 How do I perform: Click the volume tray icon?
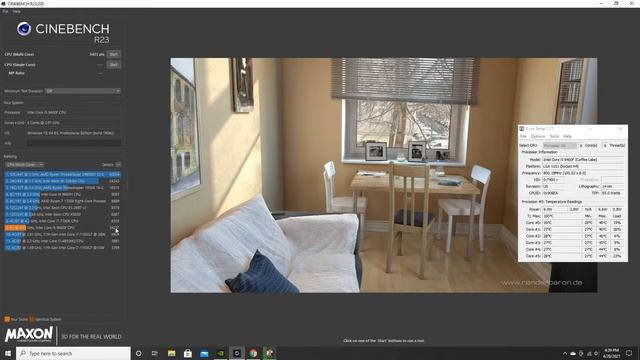click(596, 353)
